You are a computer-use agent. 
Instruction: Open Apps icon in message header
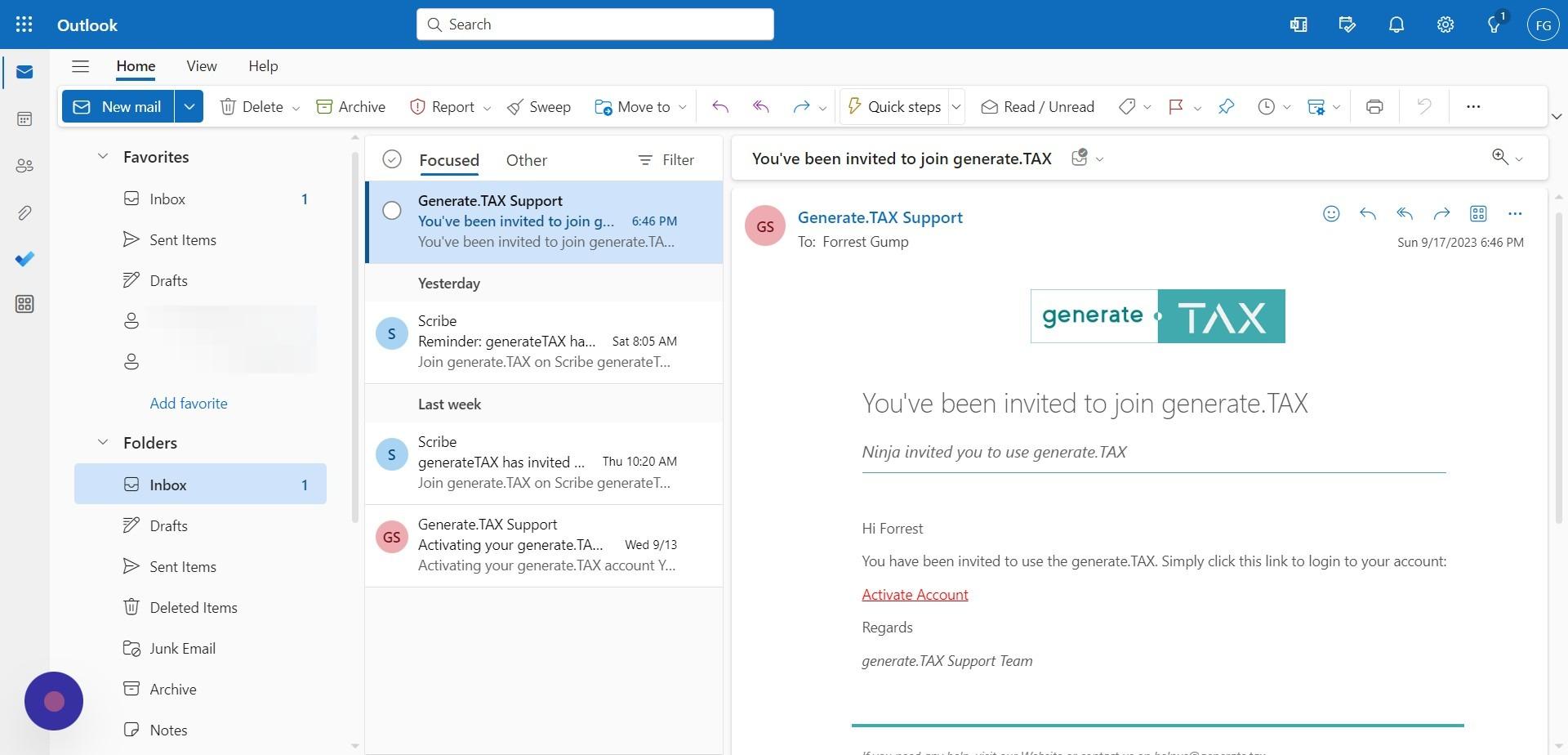coord(1478,214)
